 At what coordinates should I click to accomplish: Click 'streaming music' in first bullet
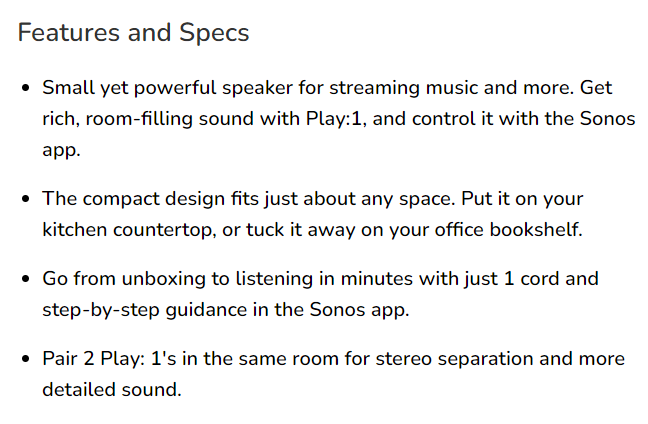click(374, 88)
